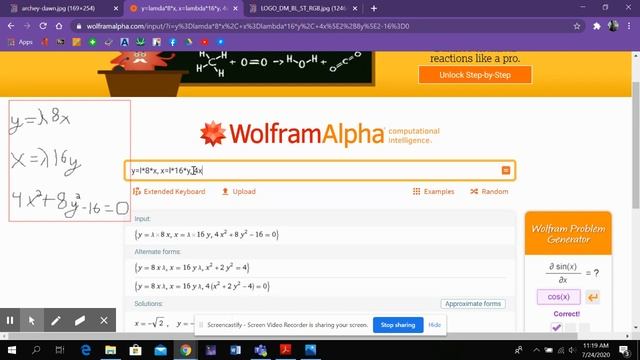Screen dimensions: 640x360
Task: Click the browser back arrow
Action: pos(11,26)
